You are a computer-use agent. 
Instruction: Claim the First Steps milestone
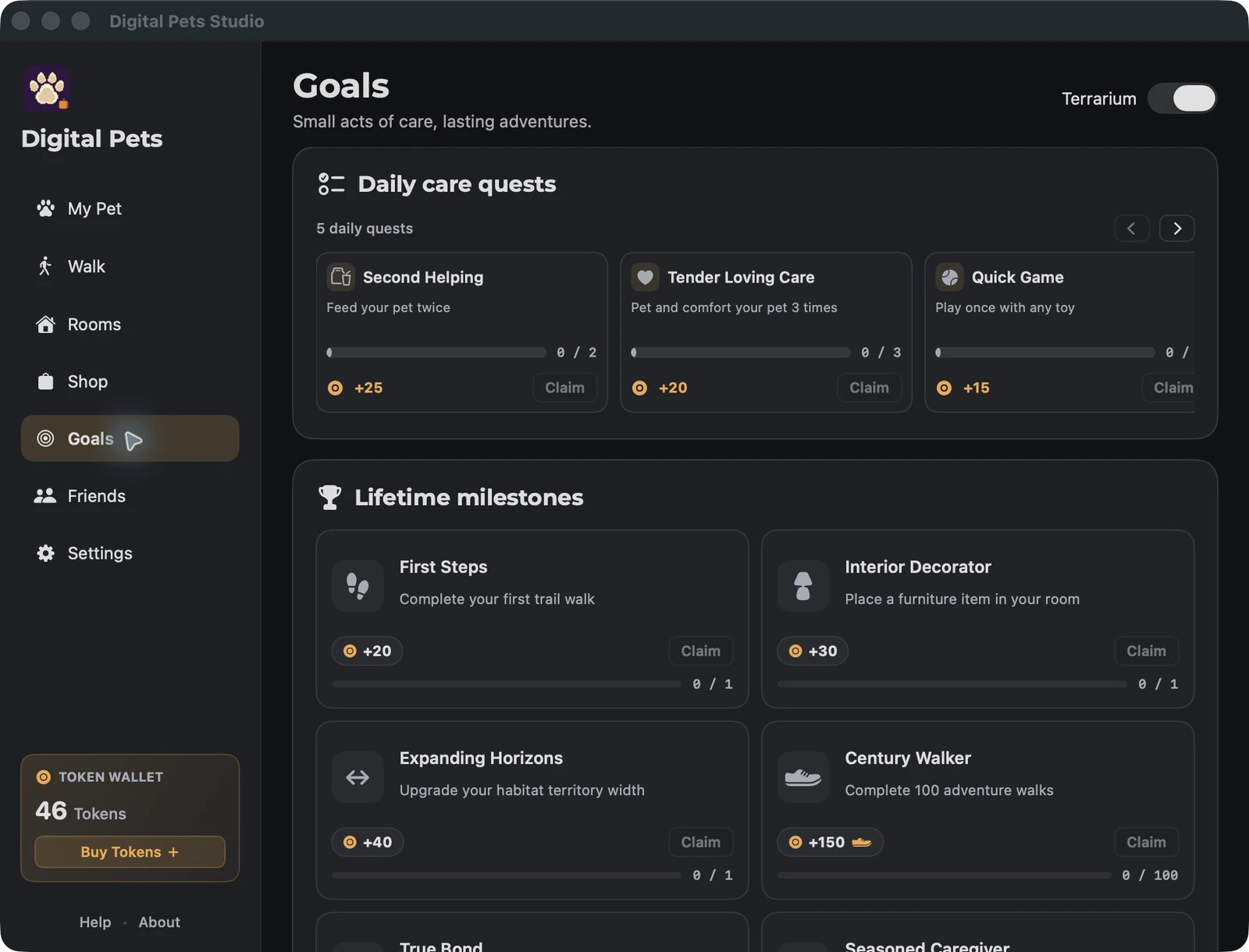click(700, 651)
